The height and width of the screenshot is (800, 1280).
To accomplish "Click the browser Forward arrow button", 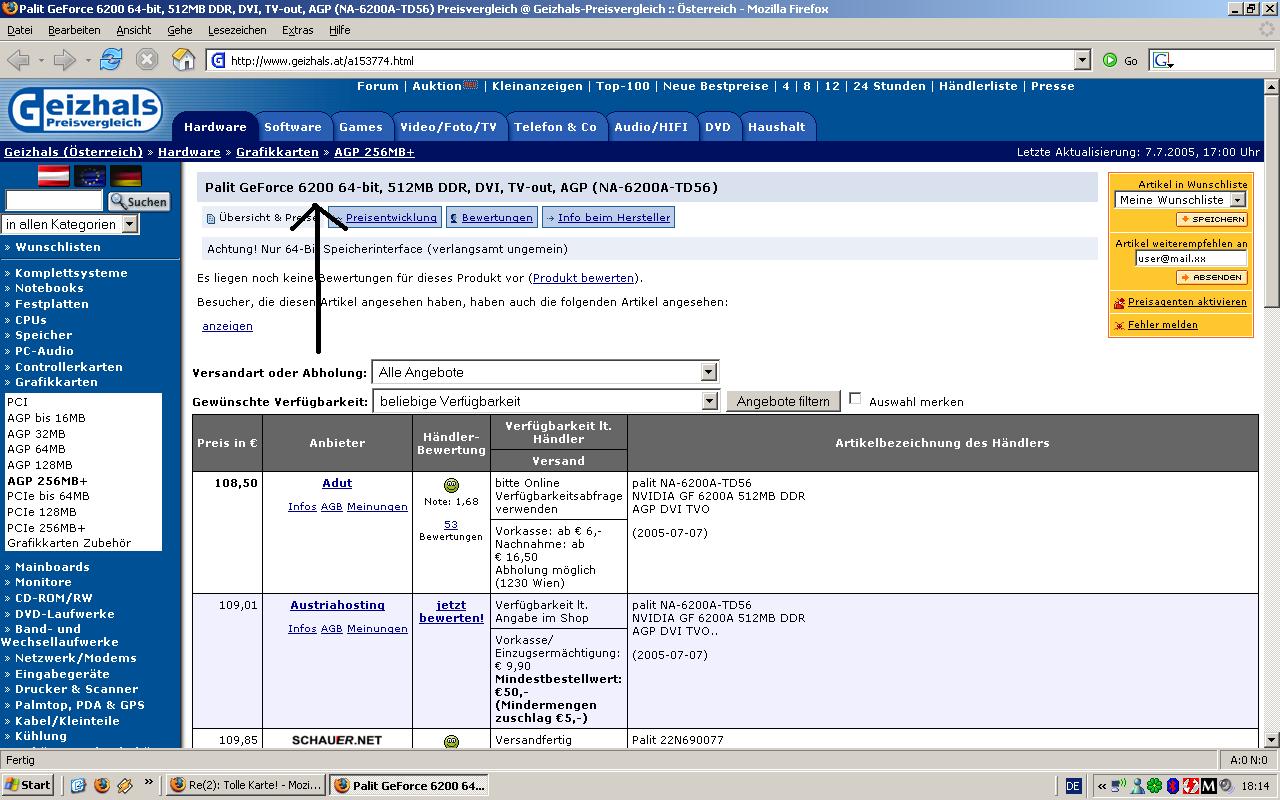I will click(65, 60).
